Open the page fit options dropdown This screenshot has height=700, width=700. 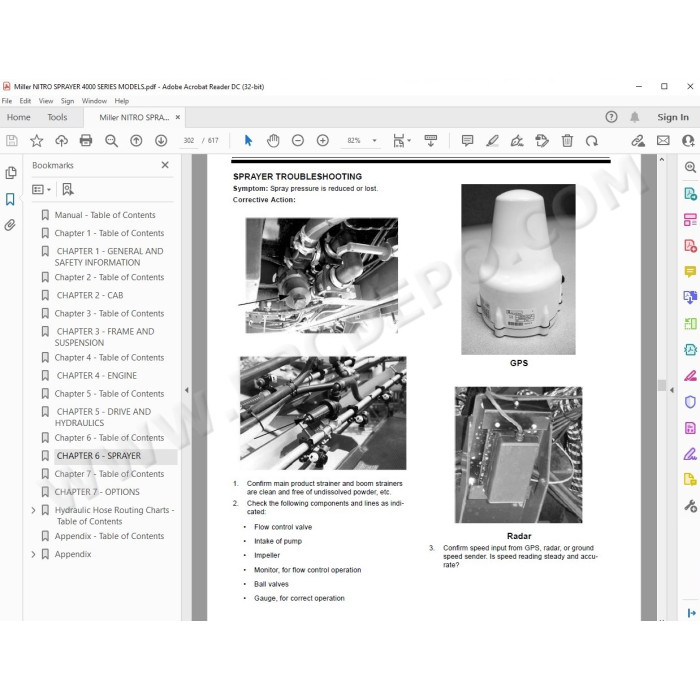(x=402, y=141)
